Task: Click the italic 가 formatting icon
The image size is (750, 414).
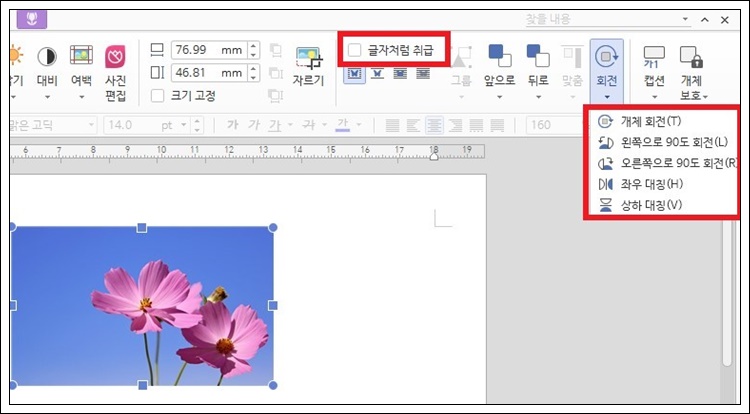Action: click(x=254, y=125)
